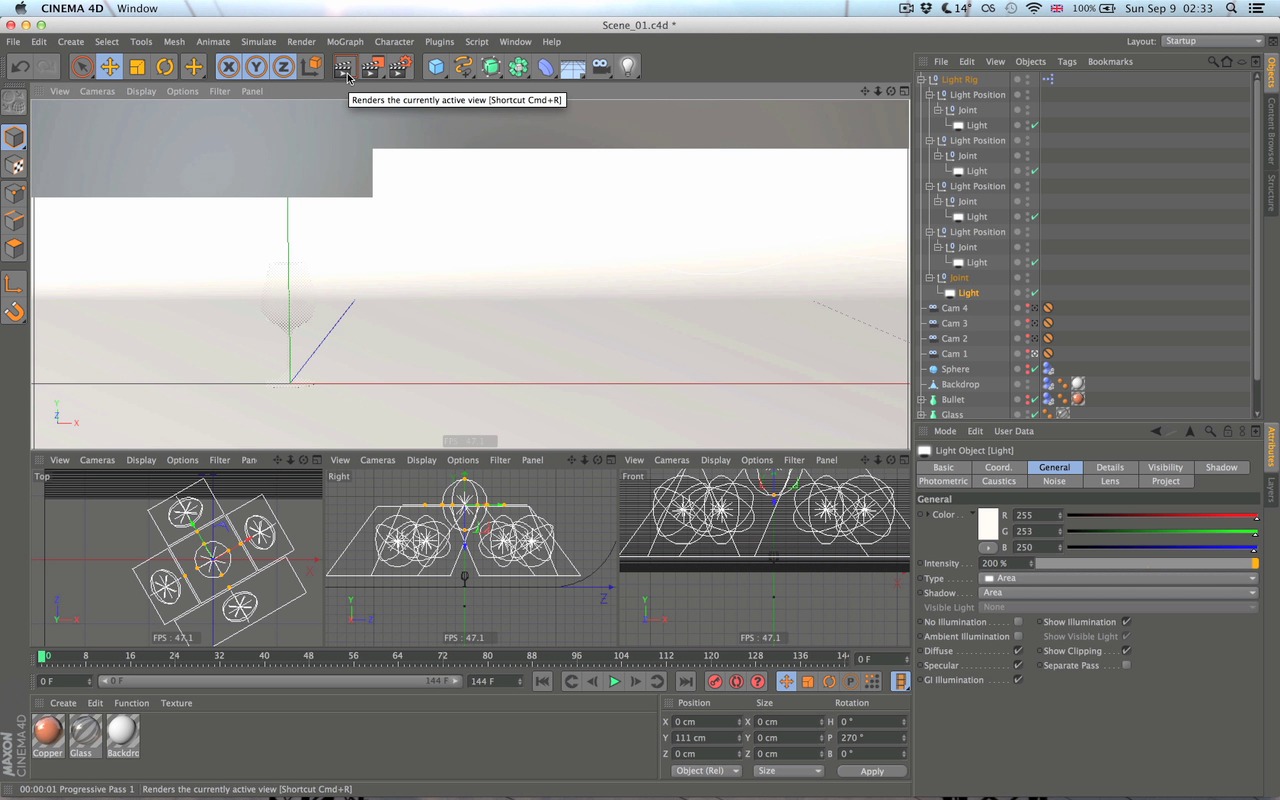Add a Cube primitive object
This screenshot has width=1280, height=800.
[436, 67]
